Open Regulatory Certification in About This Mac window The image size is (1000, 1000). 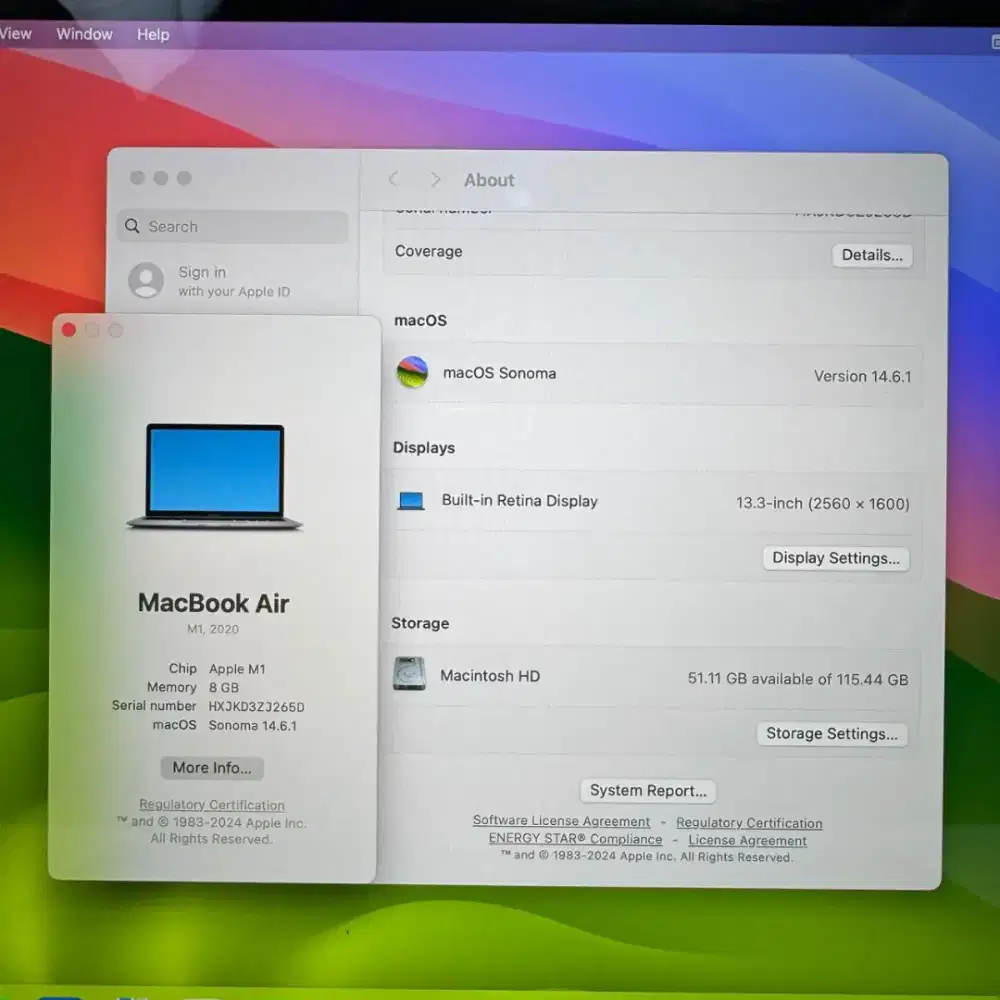pyautogui.click(x=212, y=805)
